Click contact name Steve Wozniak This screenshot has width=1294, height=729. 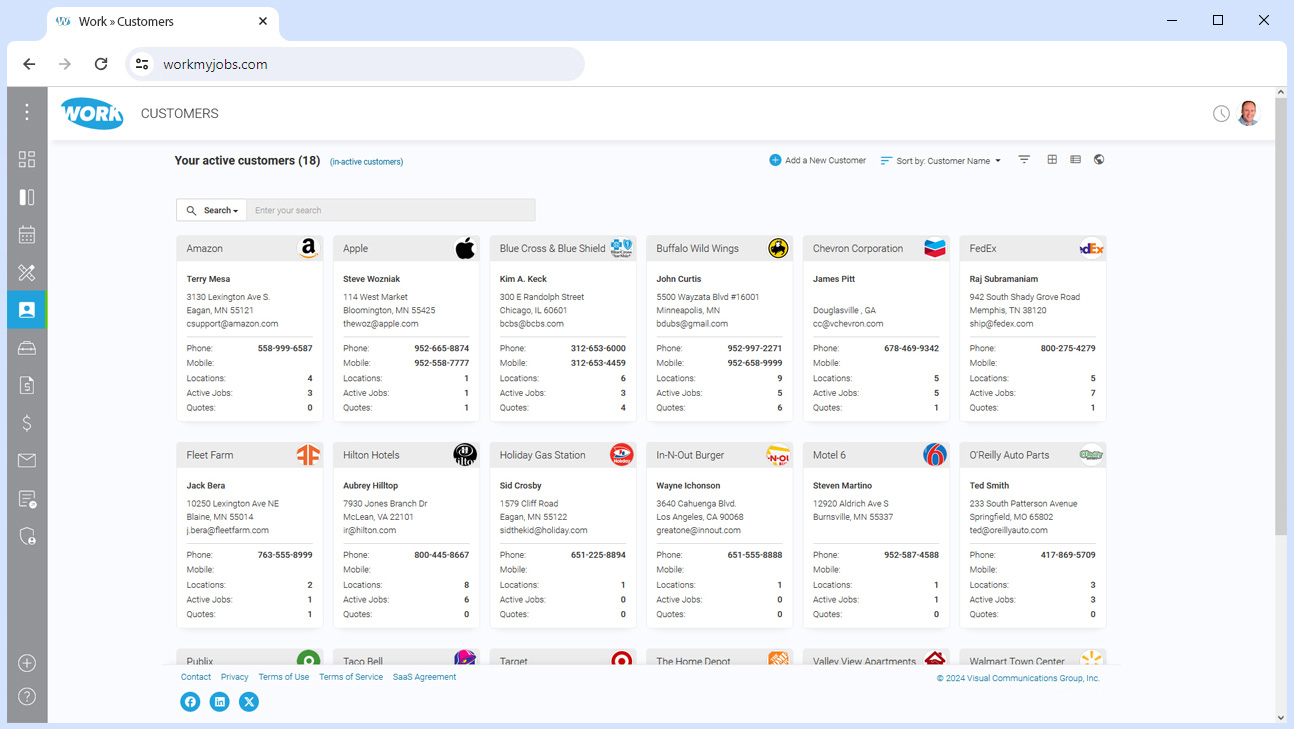point(372,279)
